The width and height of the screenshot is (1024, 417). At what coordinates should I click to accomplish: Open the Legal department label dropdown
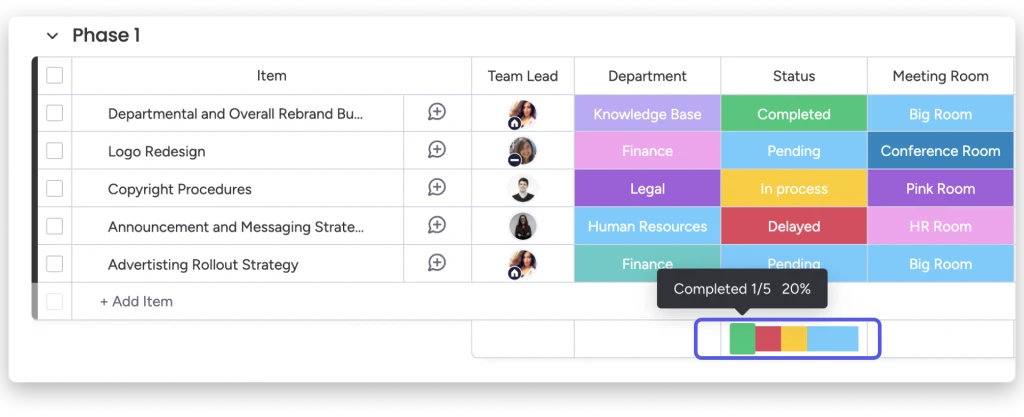pos(647,189)
